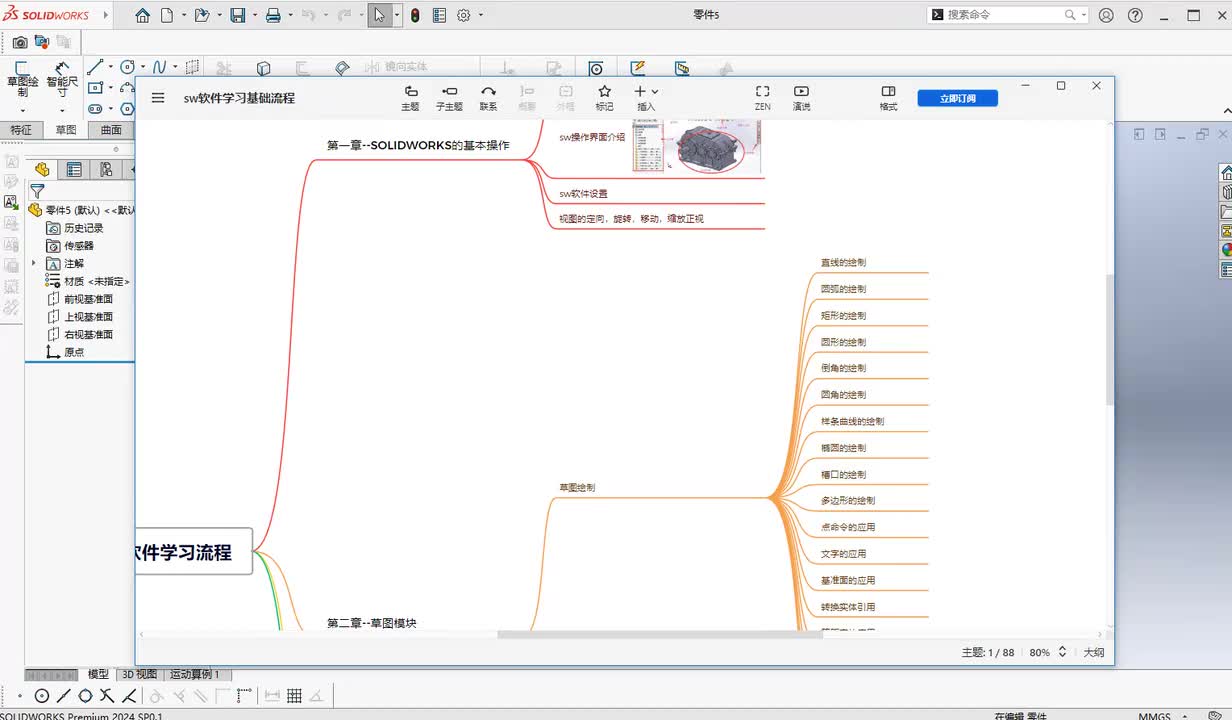Image resolution: width=1232 pixels, height=720 pixels.
Task: Click the mind map vertical scrollbar
Action: coord(1108,340)
